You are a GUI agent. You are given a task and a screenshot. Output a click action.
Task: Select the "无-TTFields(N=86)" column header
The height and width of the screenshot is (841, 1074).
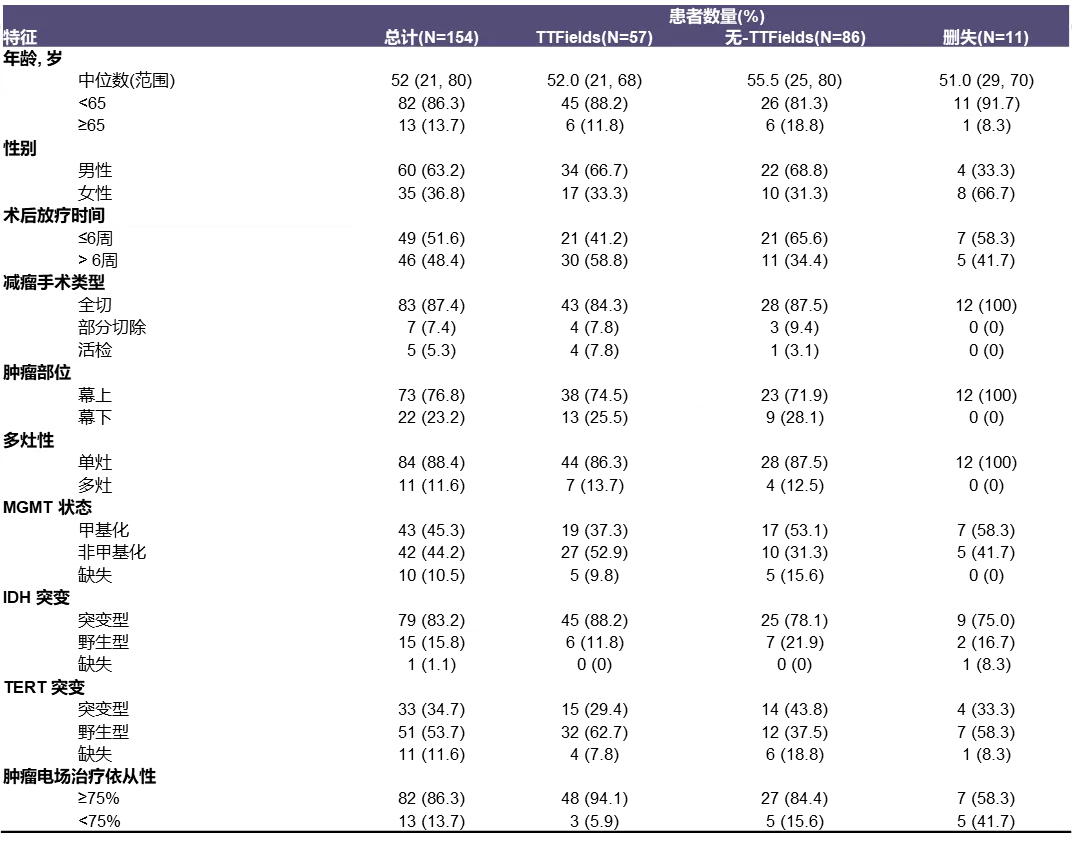point(794,38)
